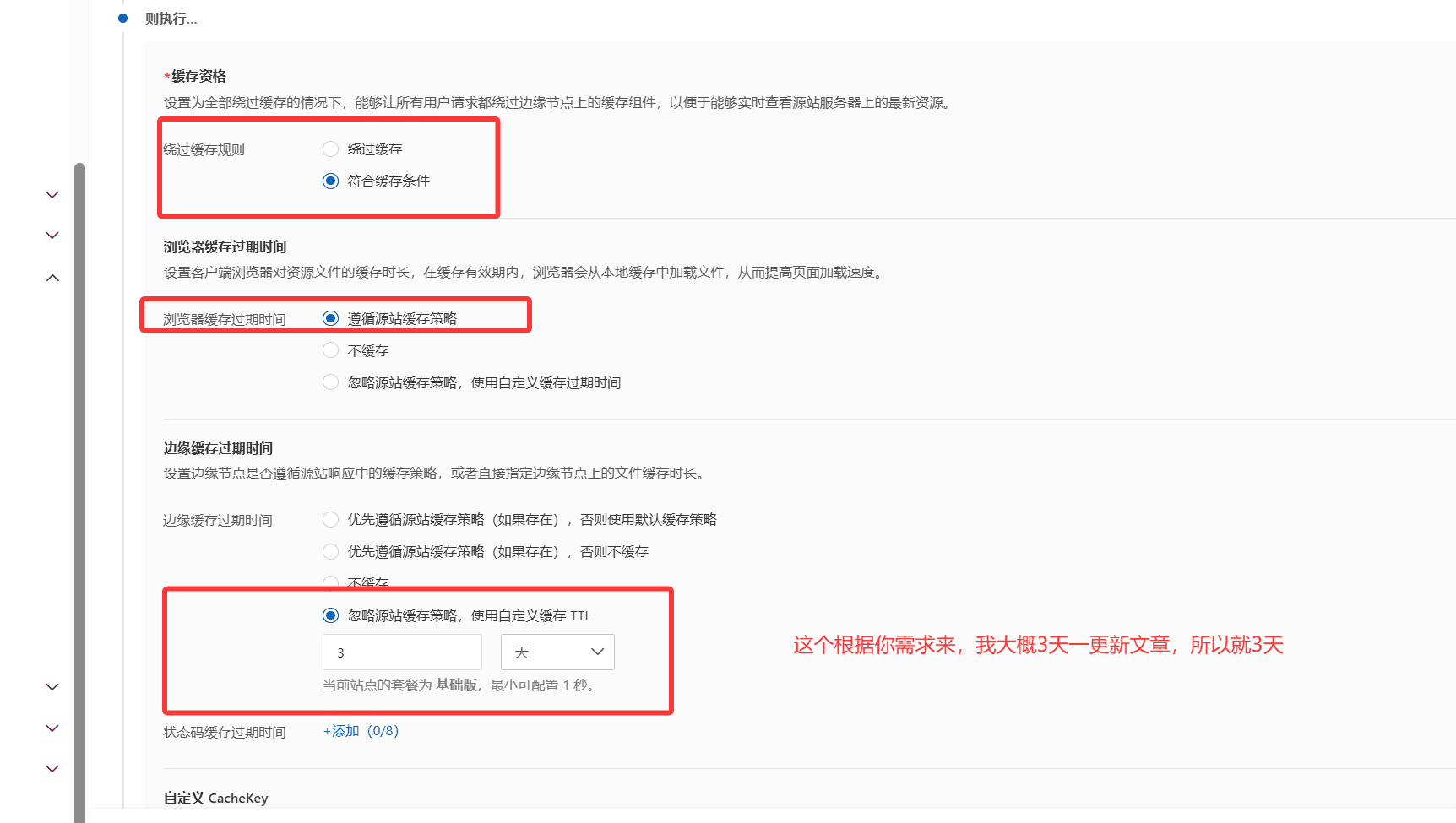The width and height of the screenshot is (1456, 823).
Task: Click the blue bullet beside 则执行...
Action: tap(123, 19)
